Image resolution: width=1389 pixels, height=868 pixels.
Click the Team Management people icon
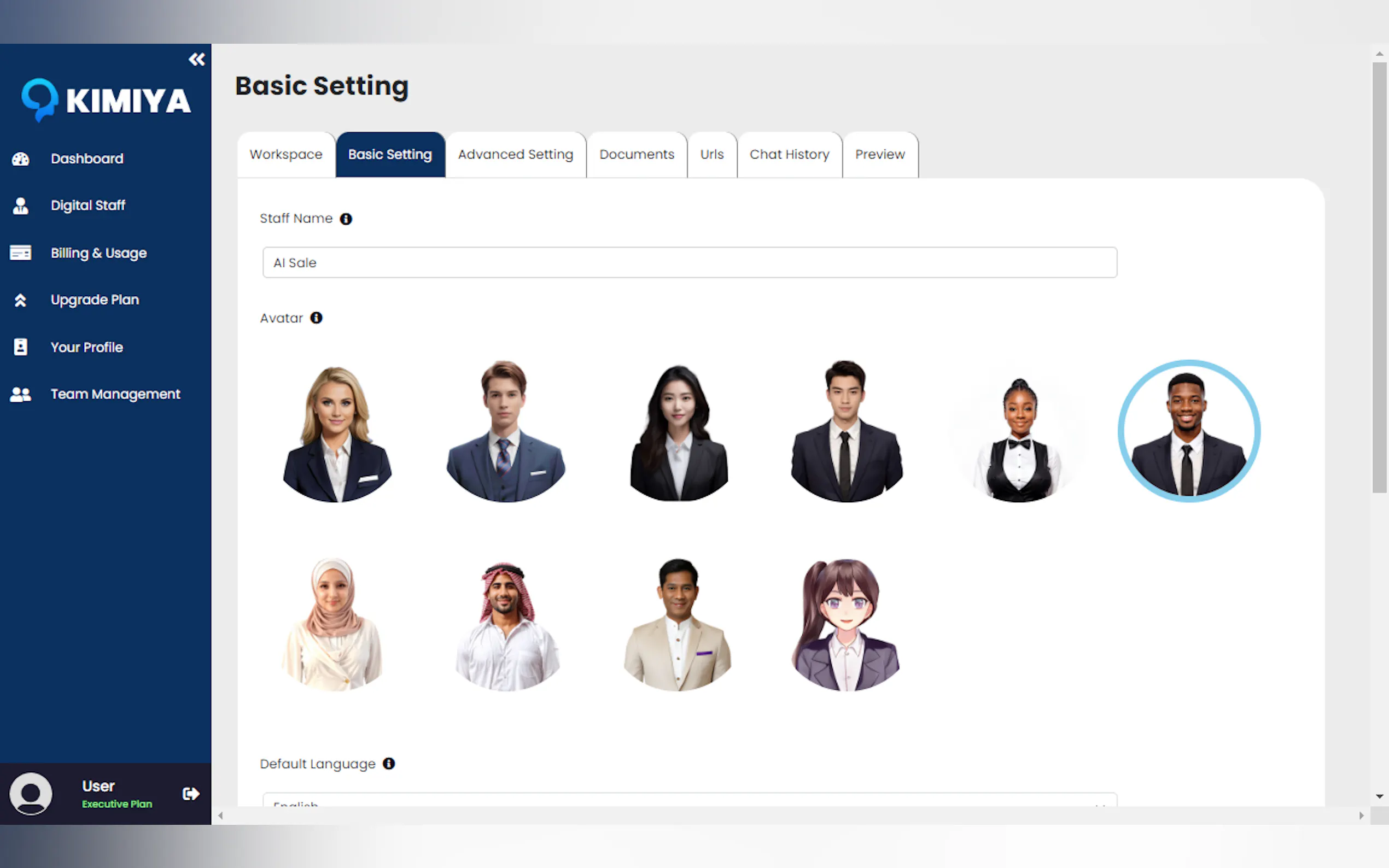21,395
